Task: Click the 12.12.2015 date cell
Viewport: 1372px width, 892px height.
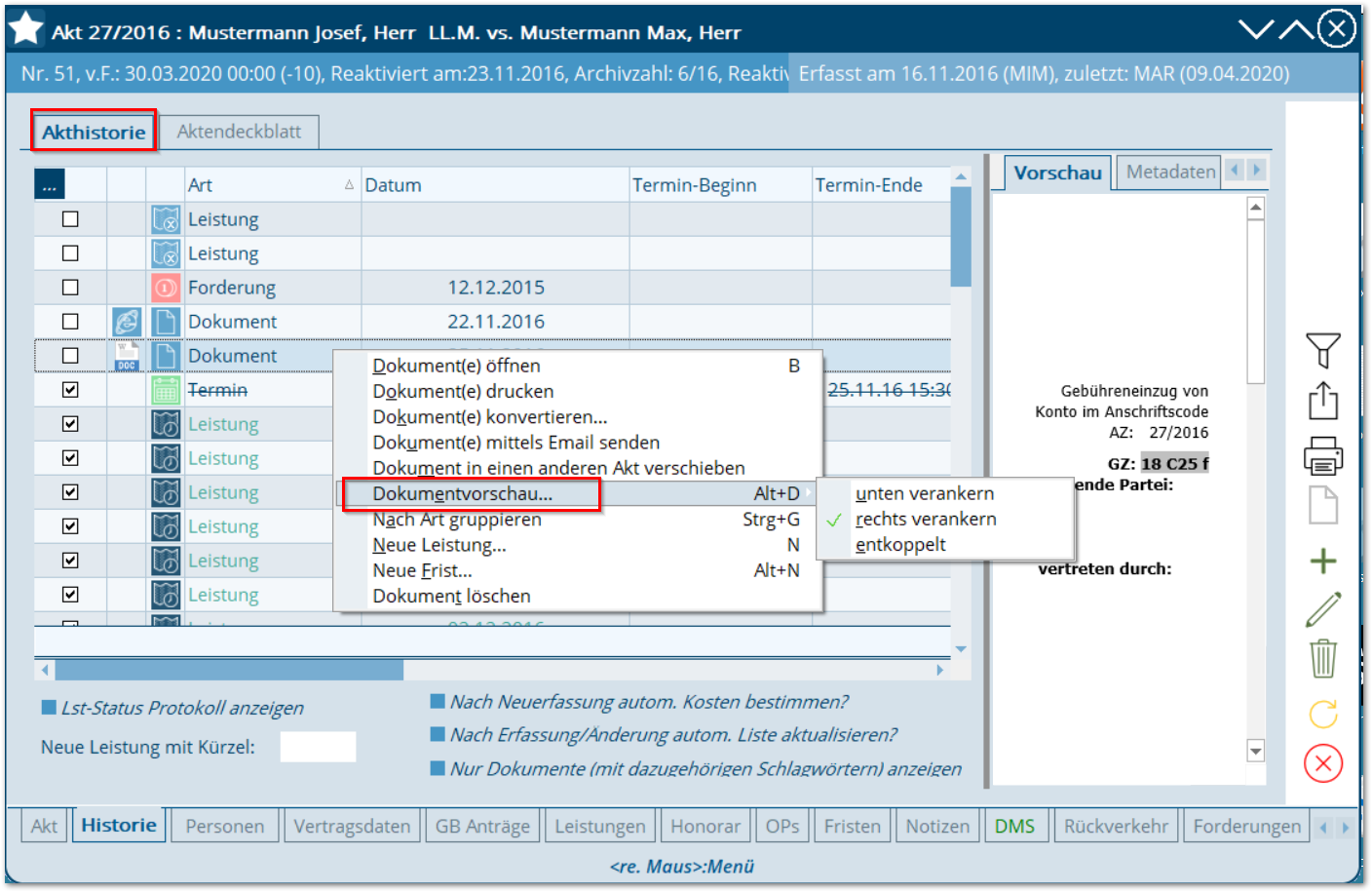Action: tap(496, 288)
